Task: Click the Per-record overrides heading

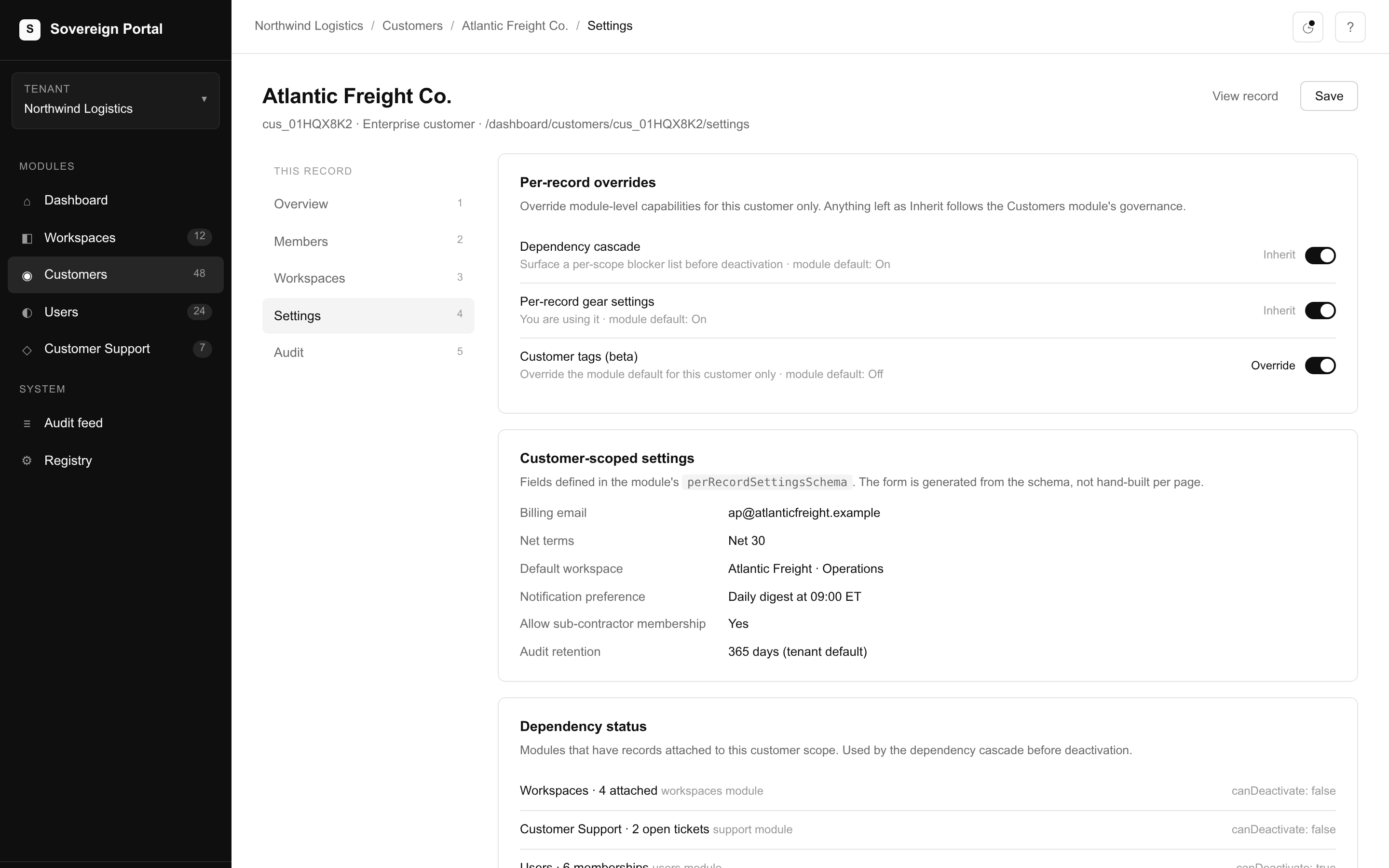Action: (588, 183)
